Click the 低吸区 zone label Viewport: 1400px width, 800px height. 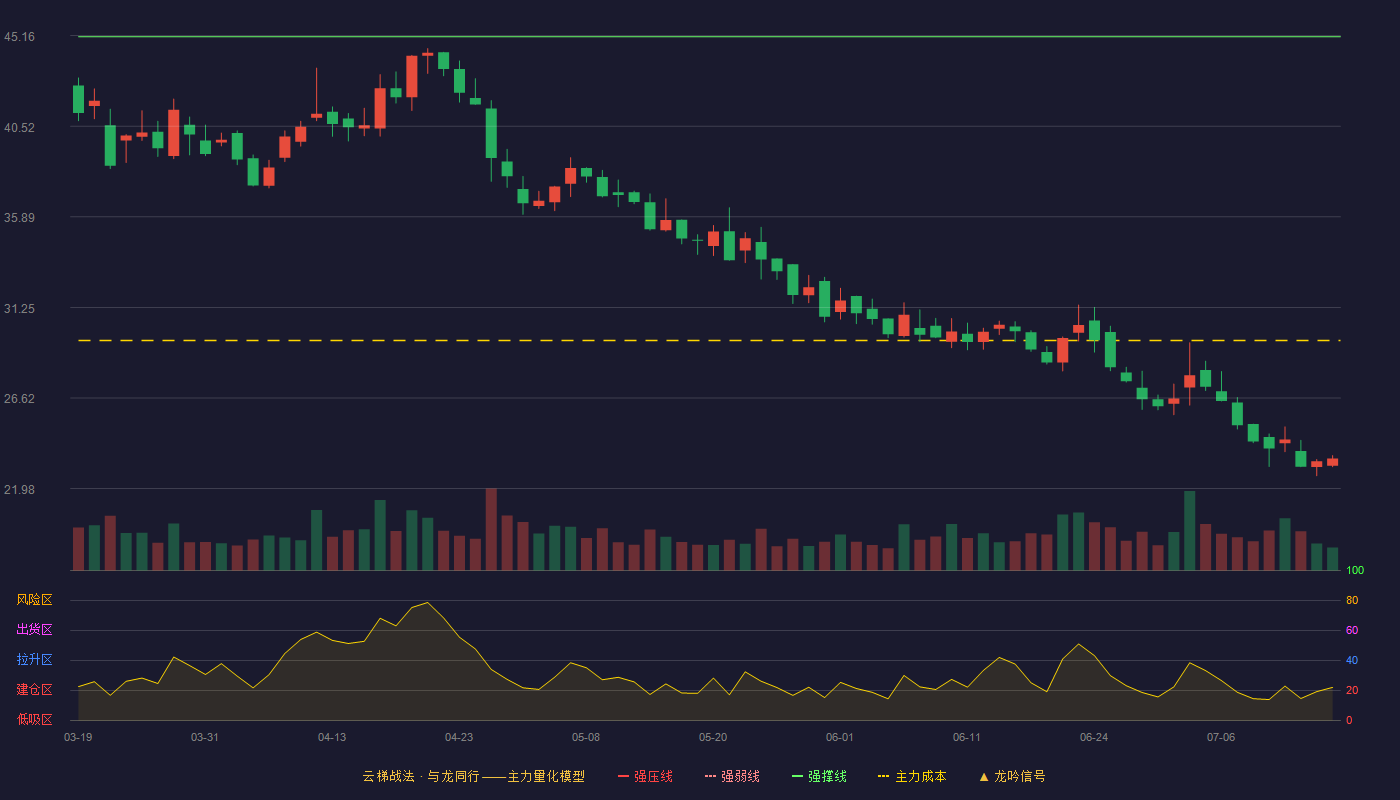(x=35, y=719)
